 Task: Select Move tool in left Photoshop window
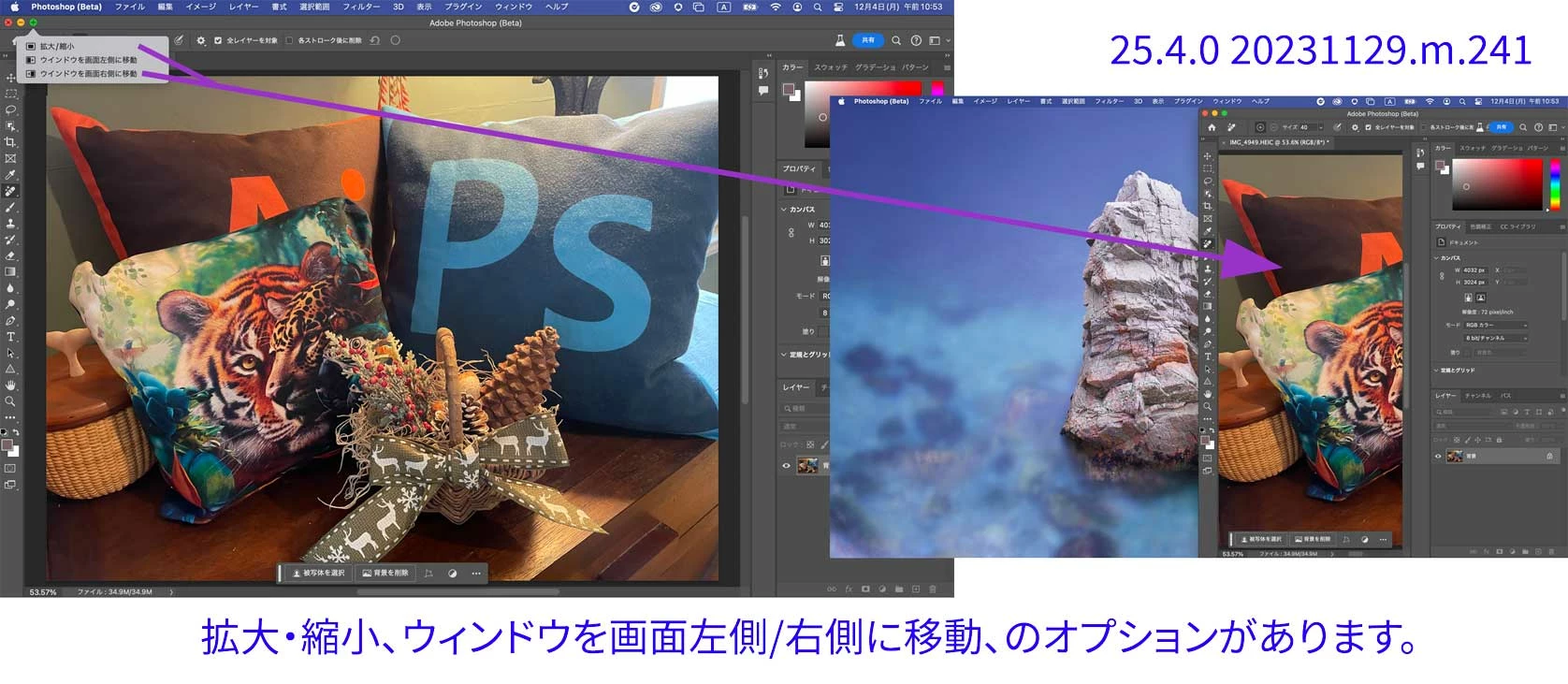[x=10, y=78]
